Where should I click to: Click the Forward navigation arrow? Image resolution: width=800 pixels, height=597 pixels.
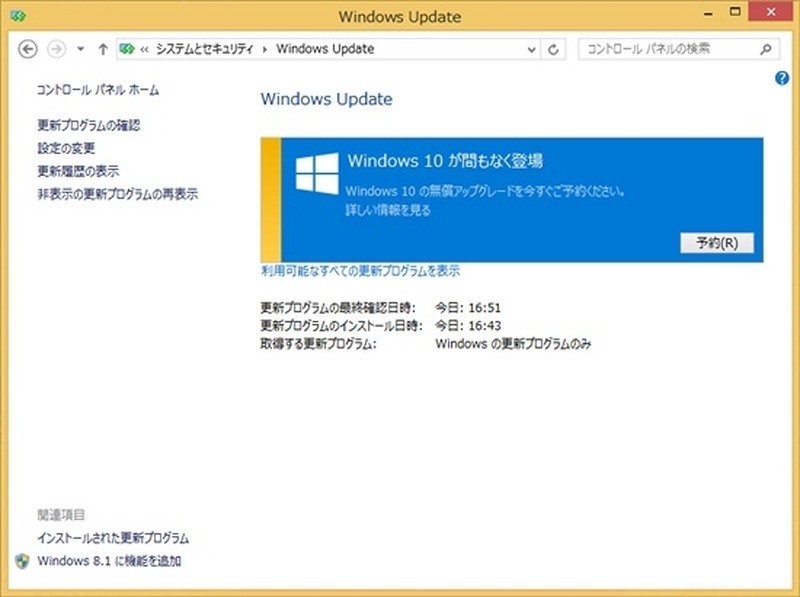(x=56, y=49)
